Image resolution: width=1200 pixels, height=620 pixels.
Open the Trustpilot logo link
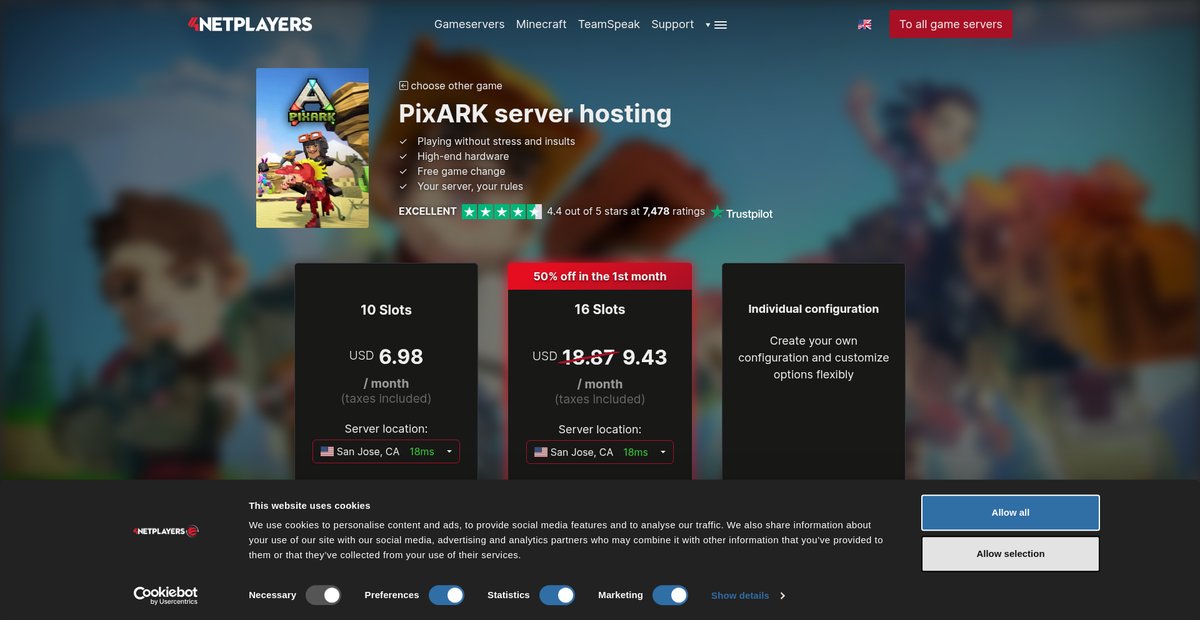pos(741,213)
